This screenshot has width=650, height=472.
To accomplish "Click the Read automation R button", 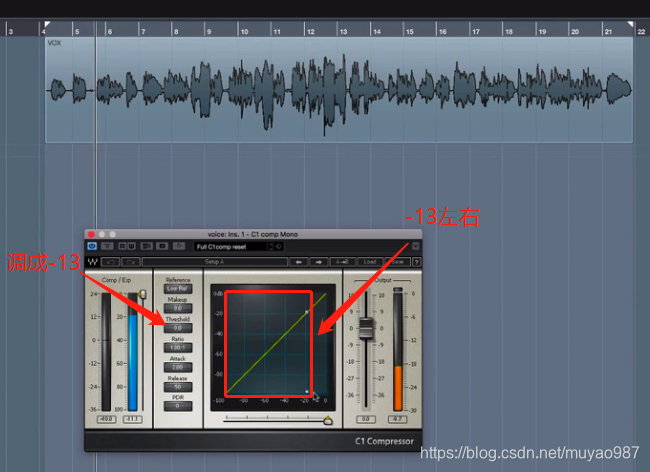I will click(x=122, y=246).
